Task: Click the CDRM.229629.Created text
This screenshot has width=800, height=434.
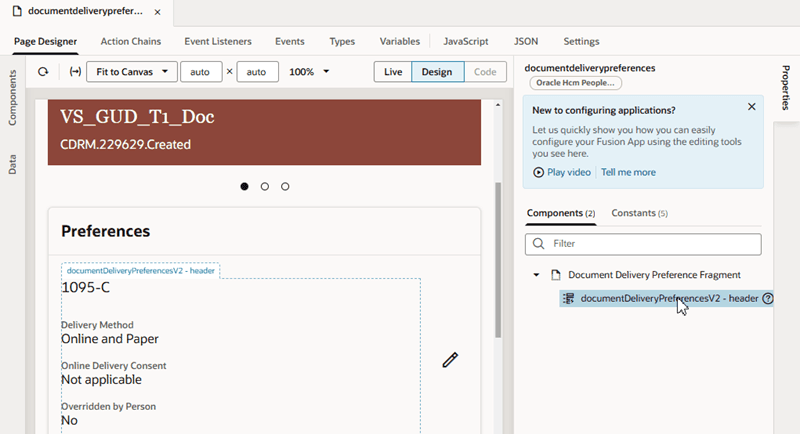Action: [126, 144]
